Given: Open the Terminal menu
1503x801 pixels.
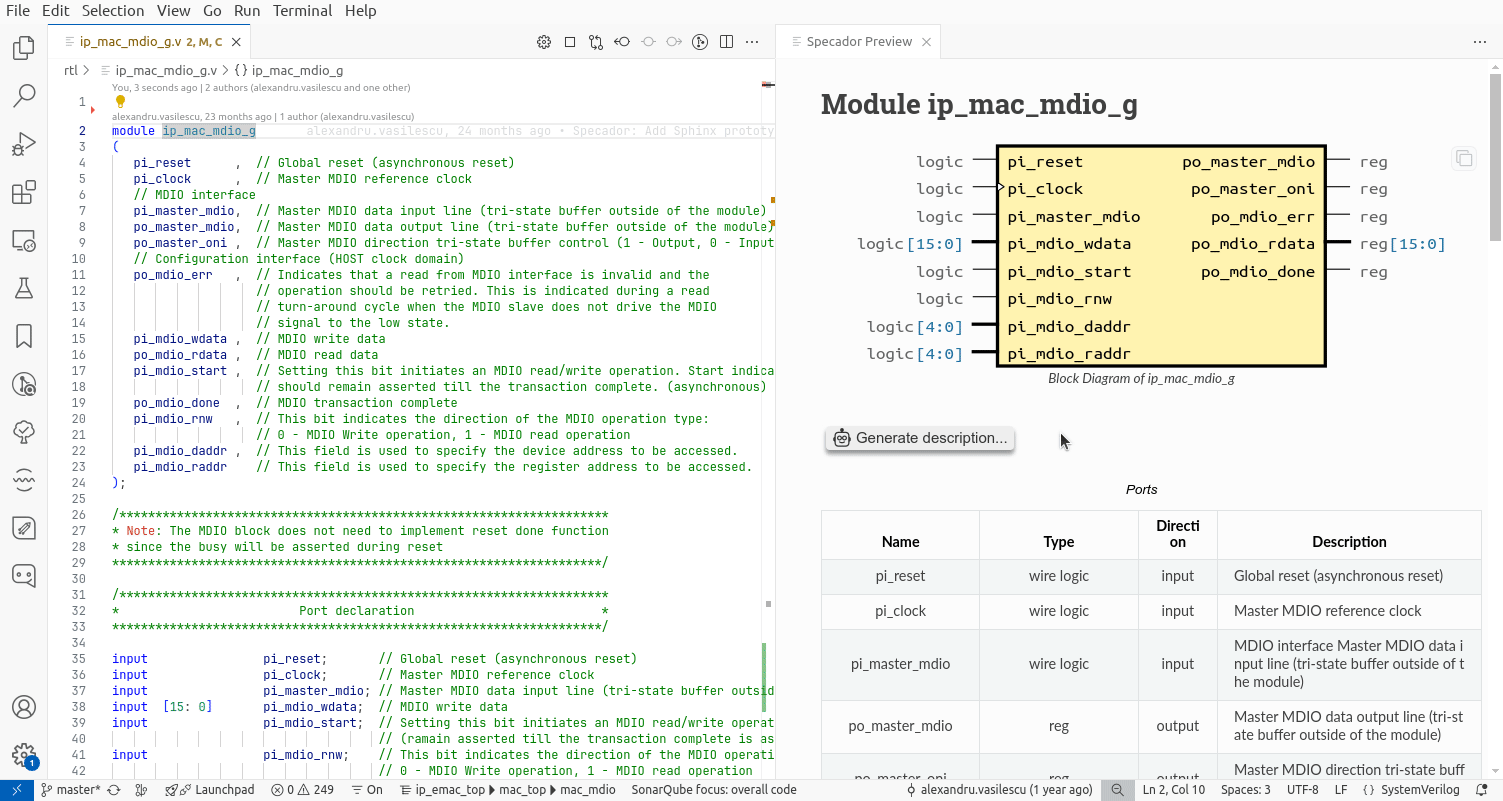Looking at the screenshot, I should tap(302, 11).
